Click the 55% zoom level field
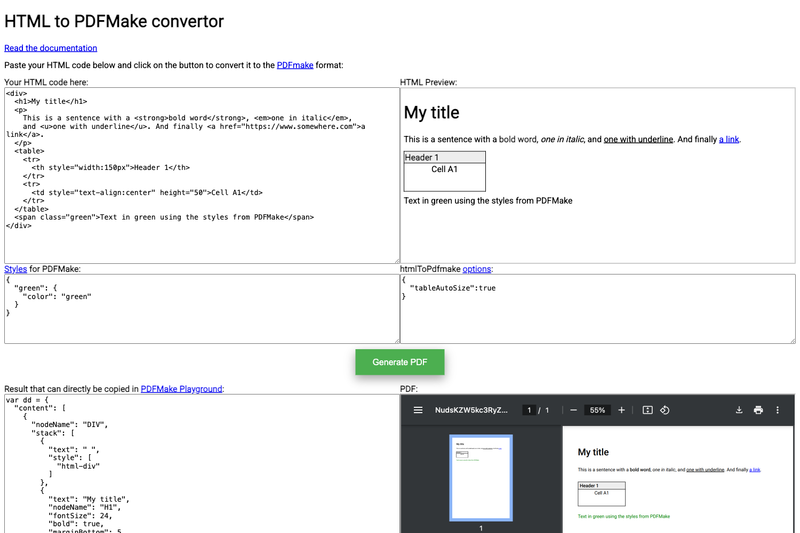Viewport: 800px width, 533px height. coord(597,410)
